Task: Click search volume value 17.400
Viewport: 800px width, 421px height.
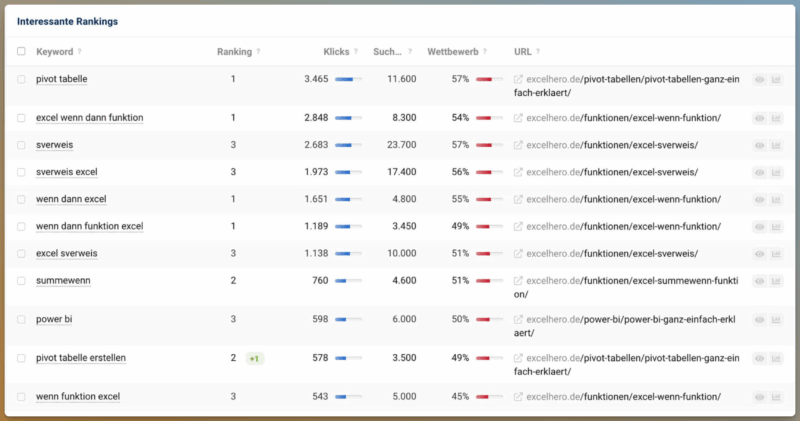Action: [402, 172]
